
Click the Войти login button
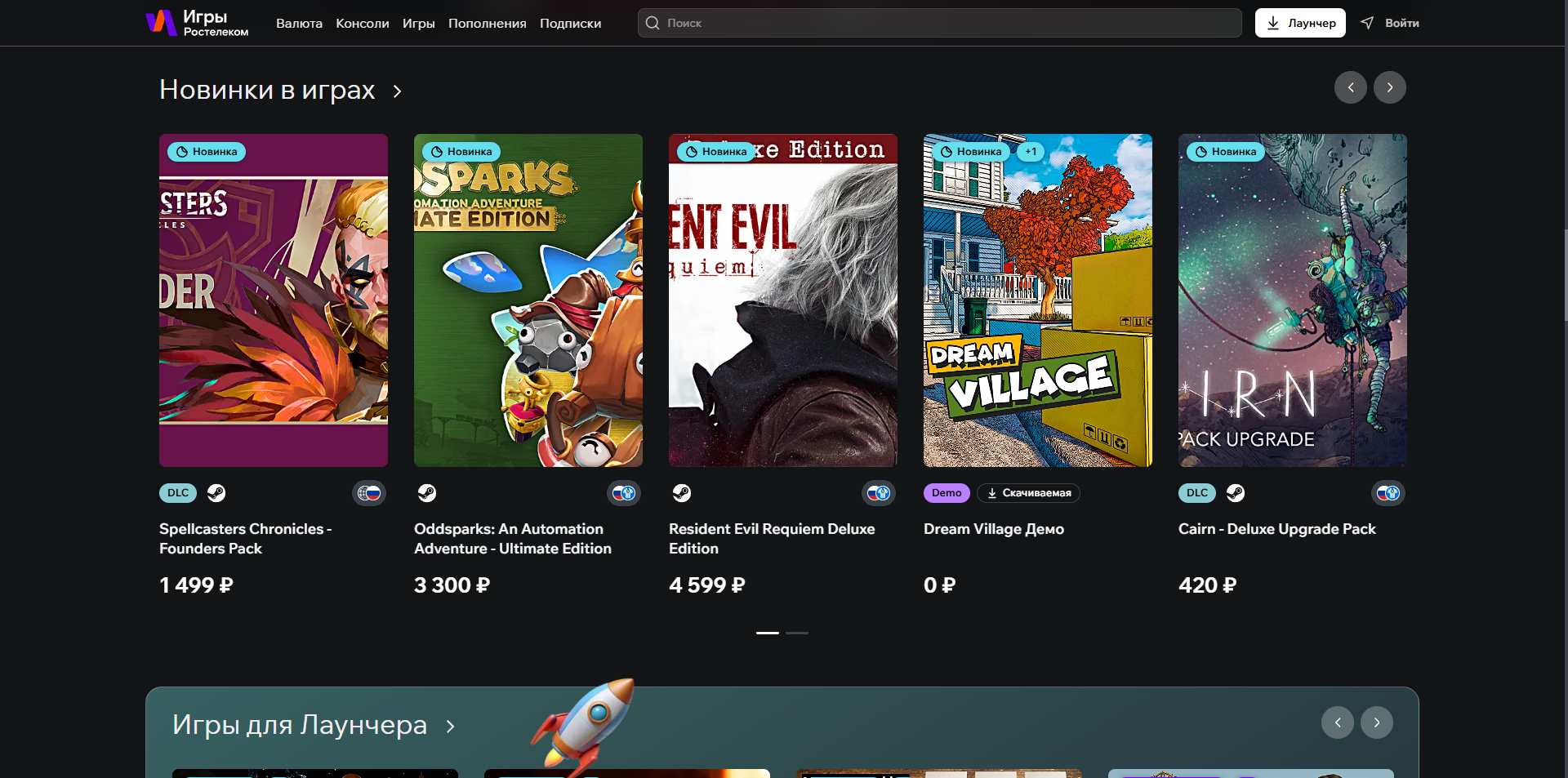tap(1391, 23)
